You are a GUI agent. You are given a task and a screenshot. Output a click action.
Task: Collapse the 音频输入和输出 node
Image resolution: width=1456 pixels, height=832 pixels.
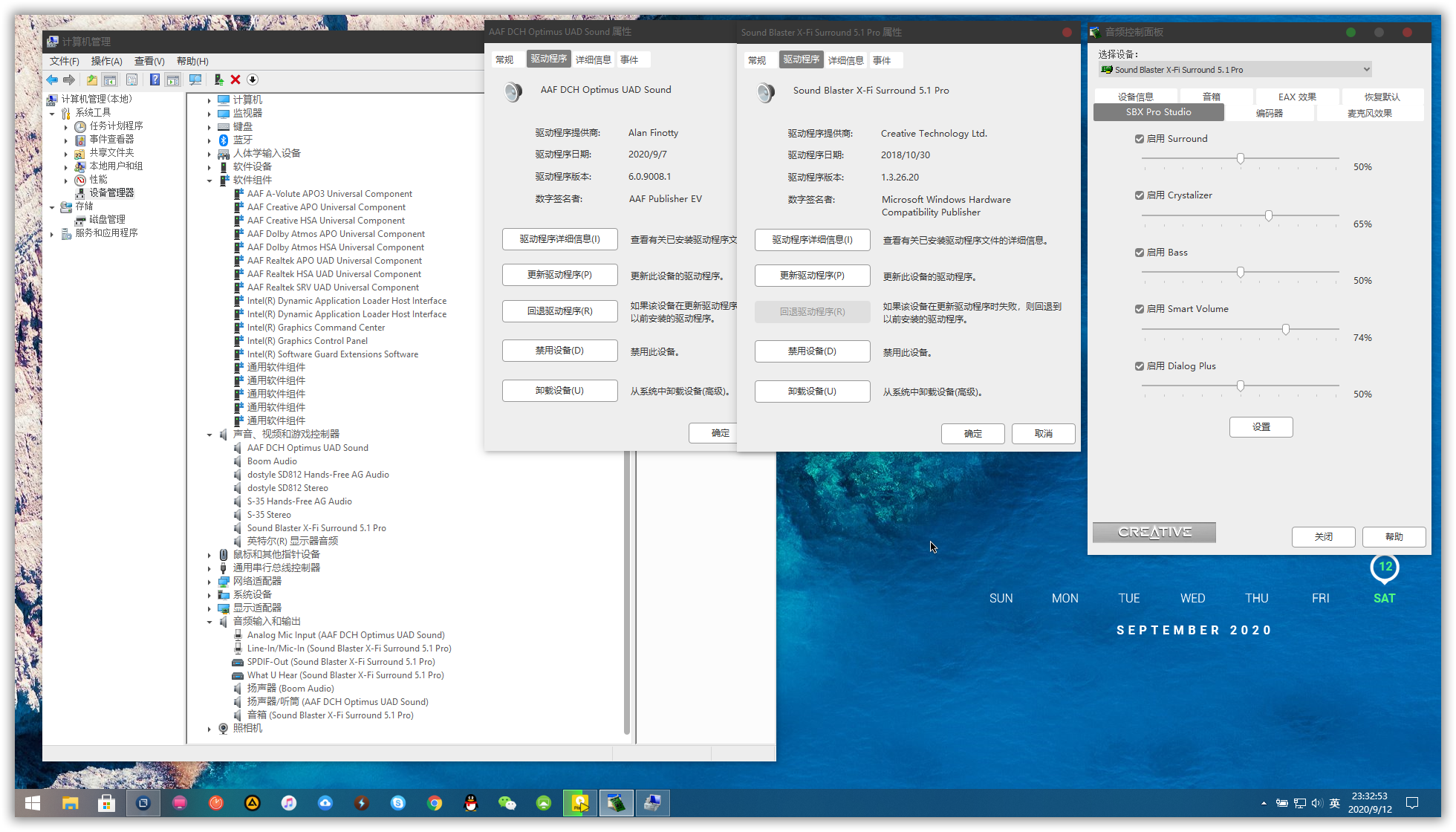click(x=209, y=622)
